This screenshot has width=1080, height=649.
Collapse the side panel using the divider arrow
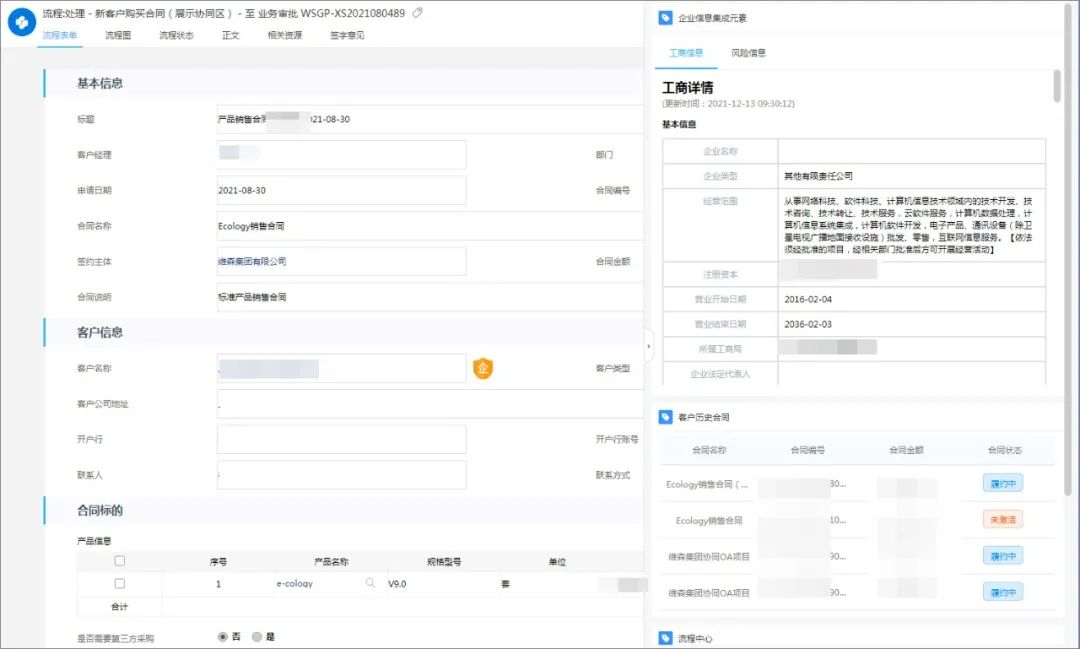click(x=648, y=347)
